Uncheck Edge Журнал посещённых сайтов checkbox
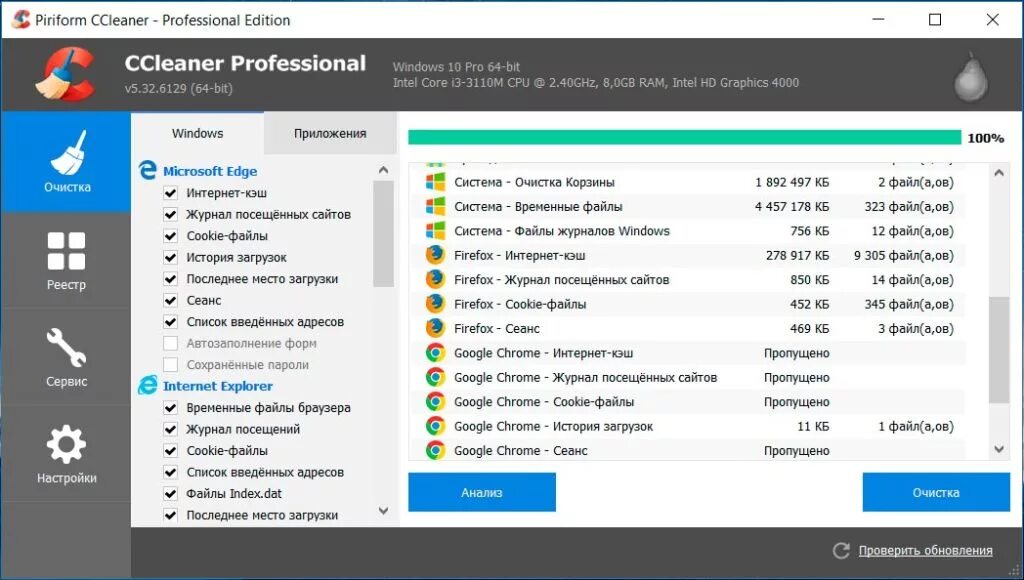 [x=170, y=214]
